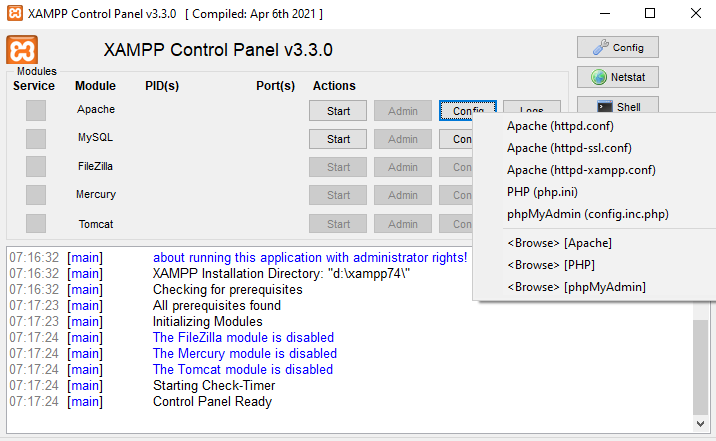This screenshot has height=441, width=716.
Task: Maximize the XAMPP Control Panel window
Action: [650, 13]
